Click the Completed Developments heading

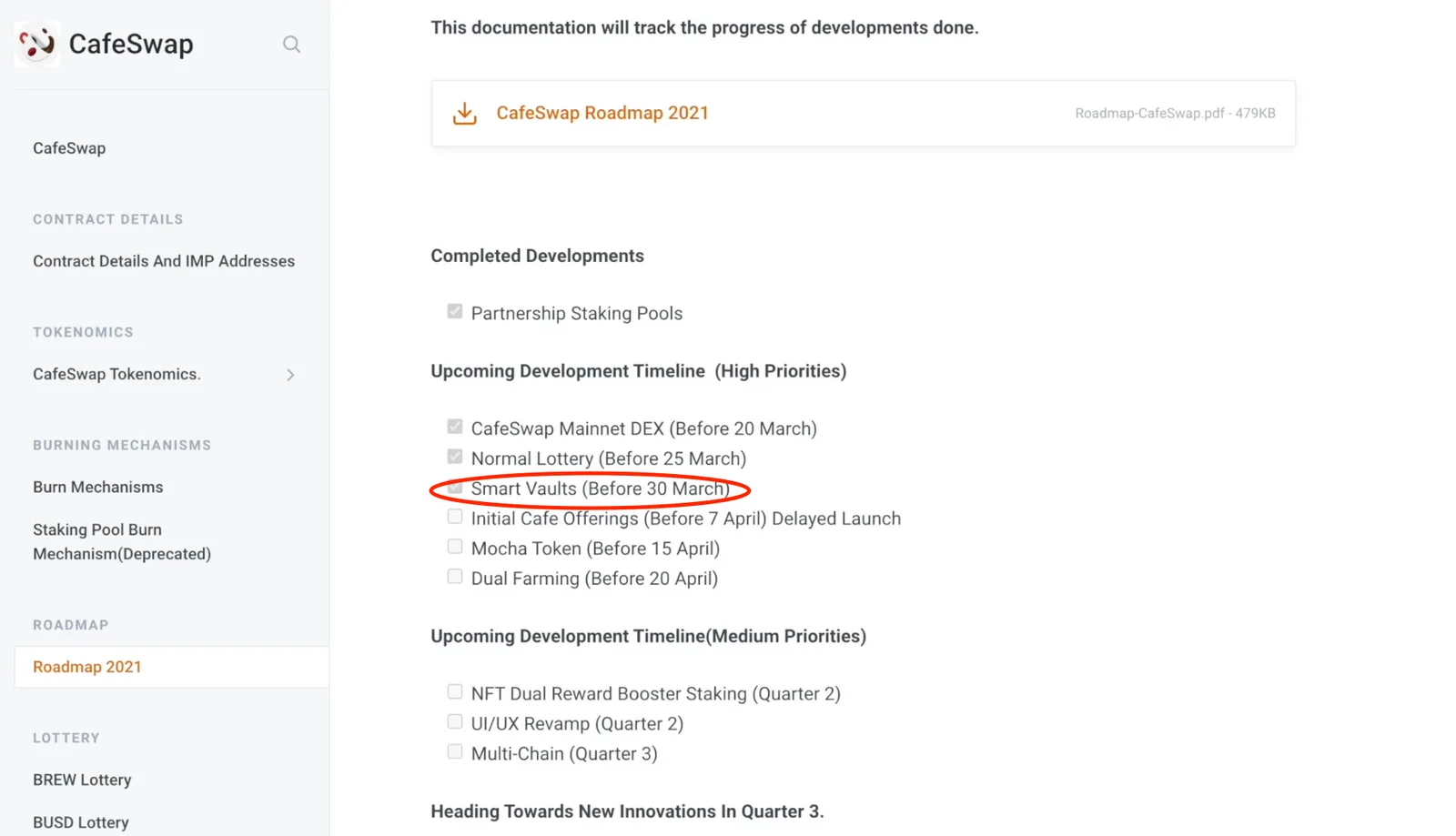[x=537, y=256]
